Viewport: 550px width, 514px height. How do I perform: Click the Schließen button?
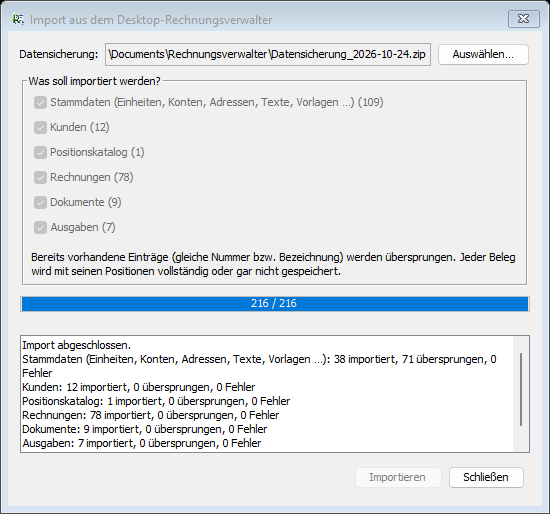point(486,477)
